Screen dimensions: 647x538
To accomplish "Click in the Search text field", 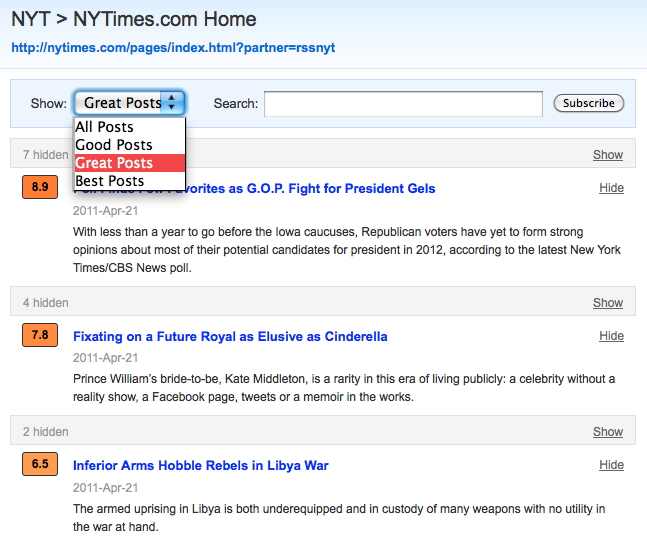I will (x=403, y=103).
